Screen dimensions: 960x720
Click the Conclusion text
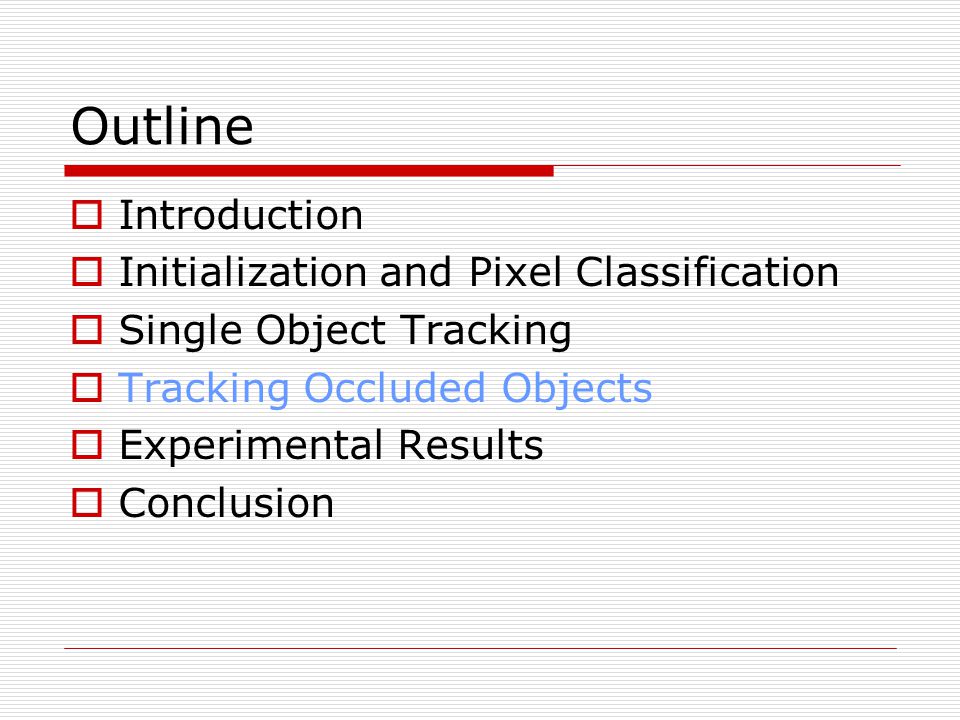click(x=227, y=503)
